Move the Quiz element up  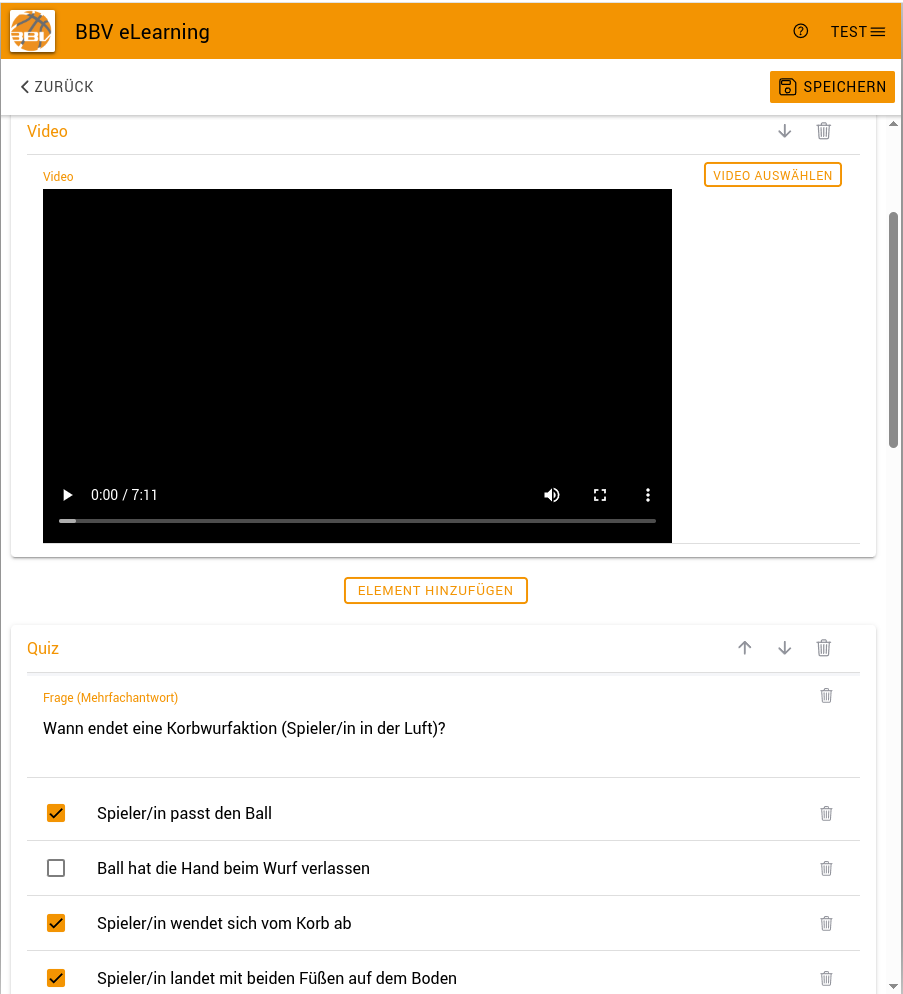[x=744, y=648]
